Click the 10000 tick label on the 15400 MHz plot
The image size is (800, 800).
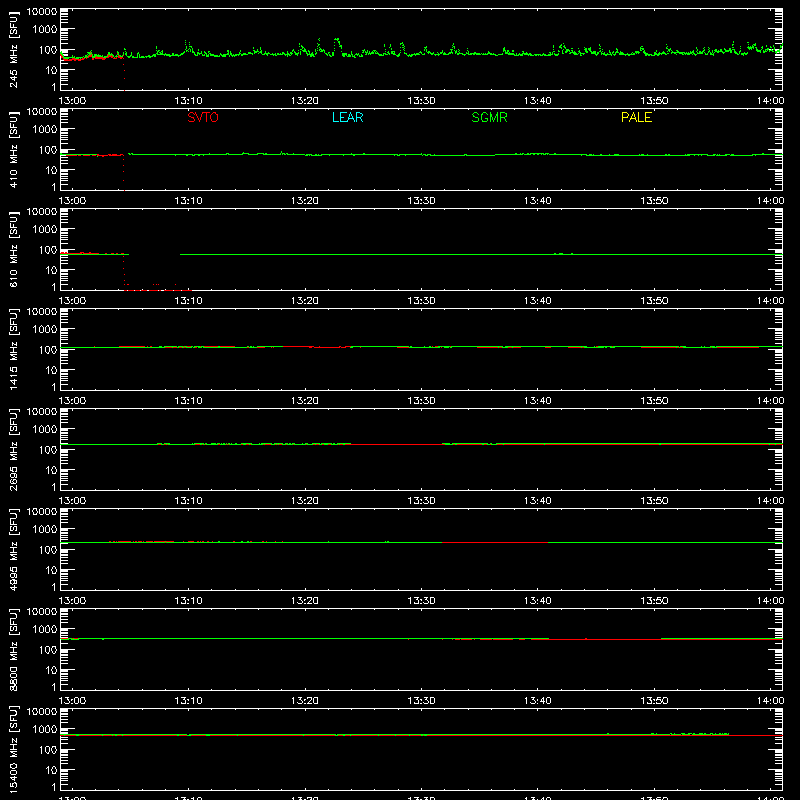42,711
